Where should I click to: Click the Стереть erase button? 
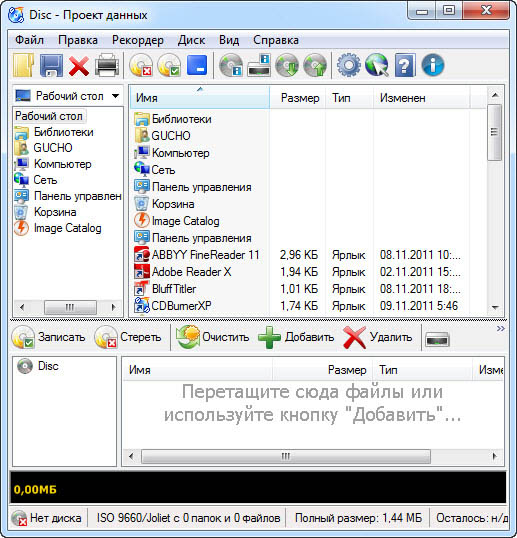point(128,337)
